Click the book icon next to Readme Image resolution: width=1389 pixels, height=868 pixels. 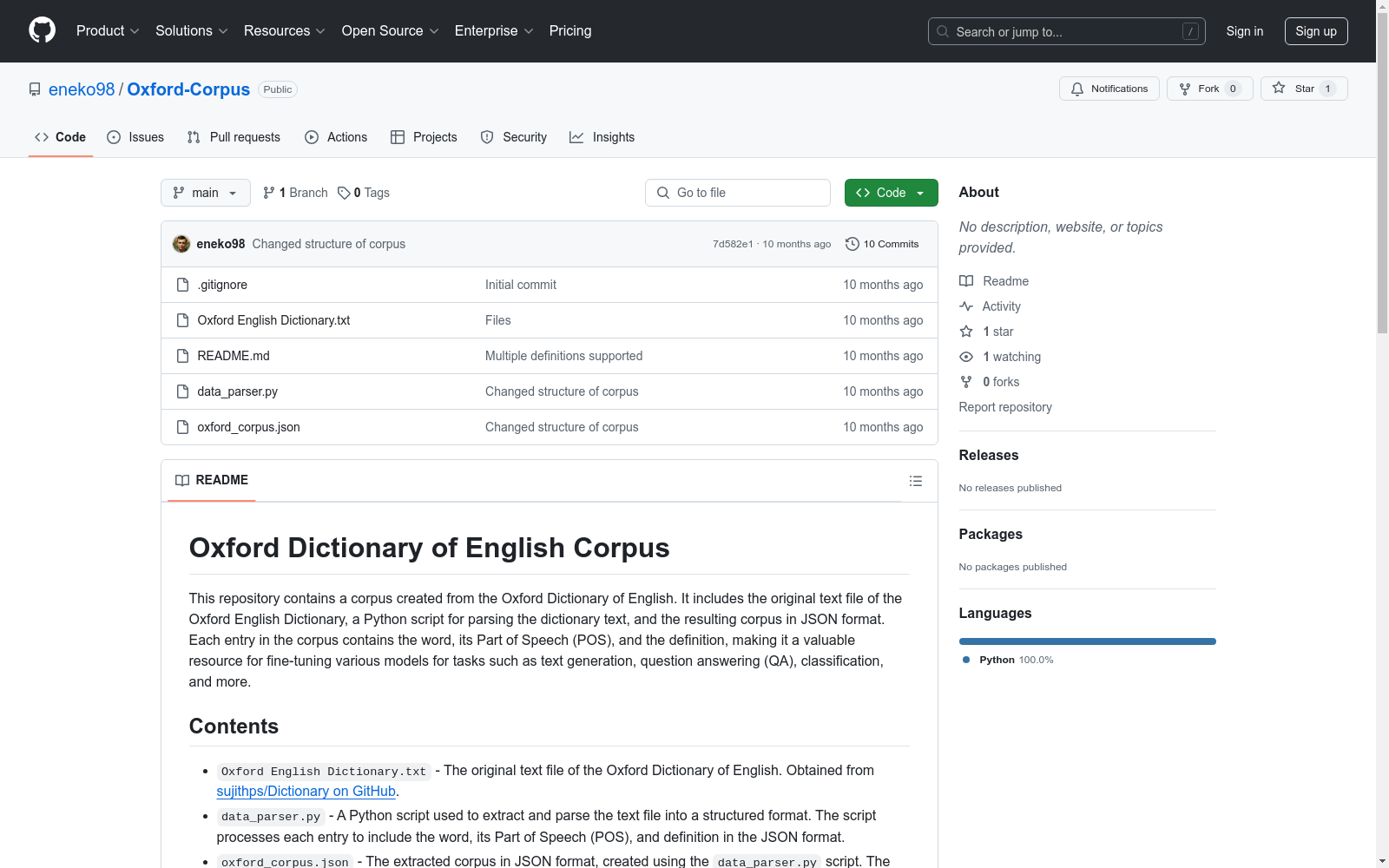tap(966, 281)
